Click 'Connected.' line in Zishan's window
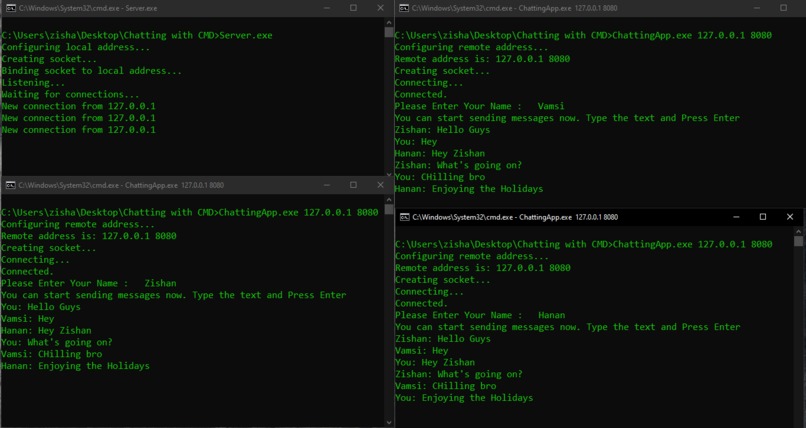This screenshot has width=806, height=428. tap(27, 272)
